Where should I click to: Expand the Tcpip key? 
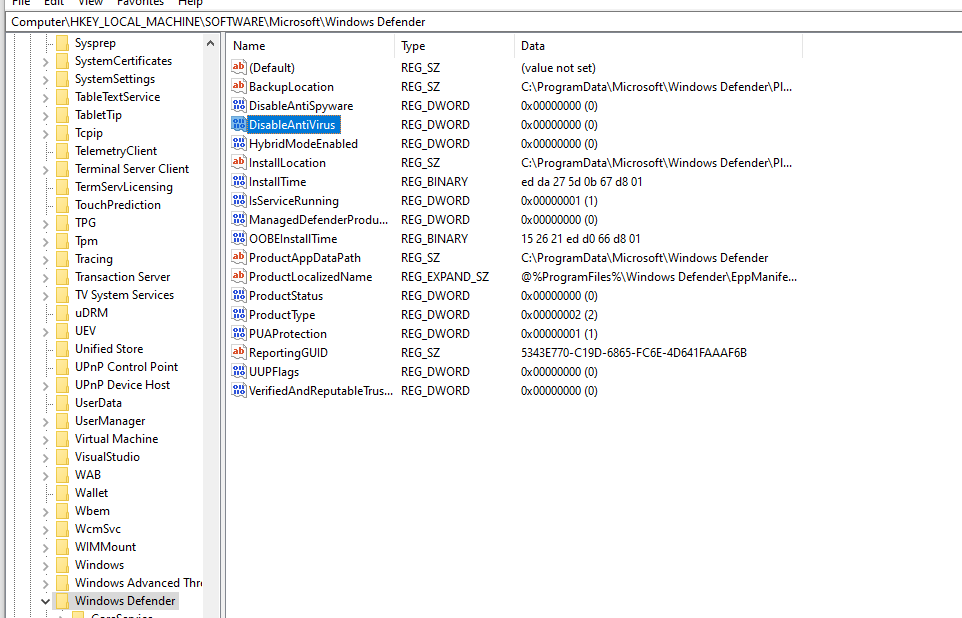click(45, 133)
